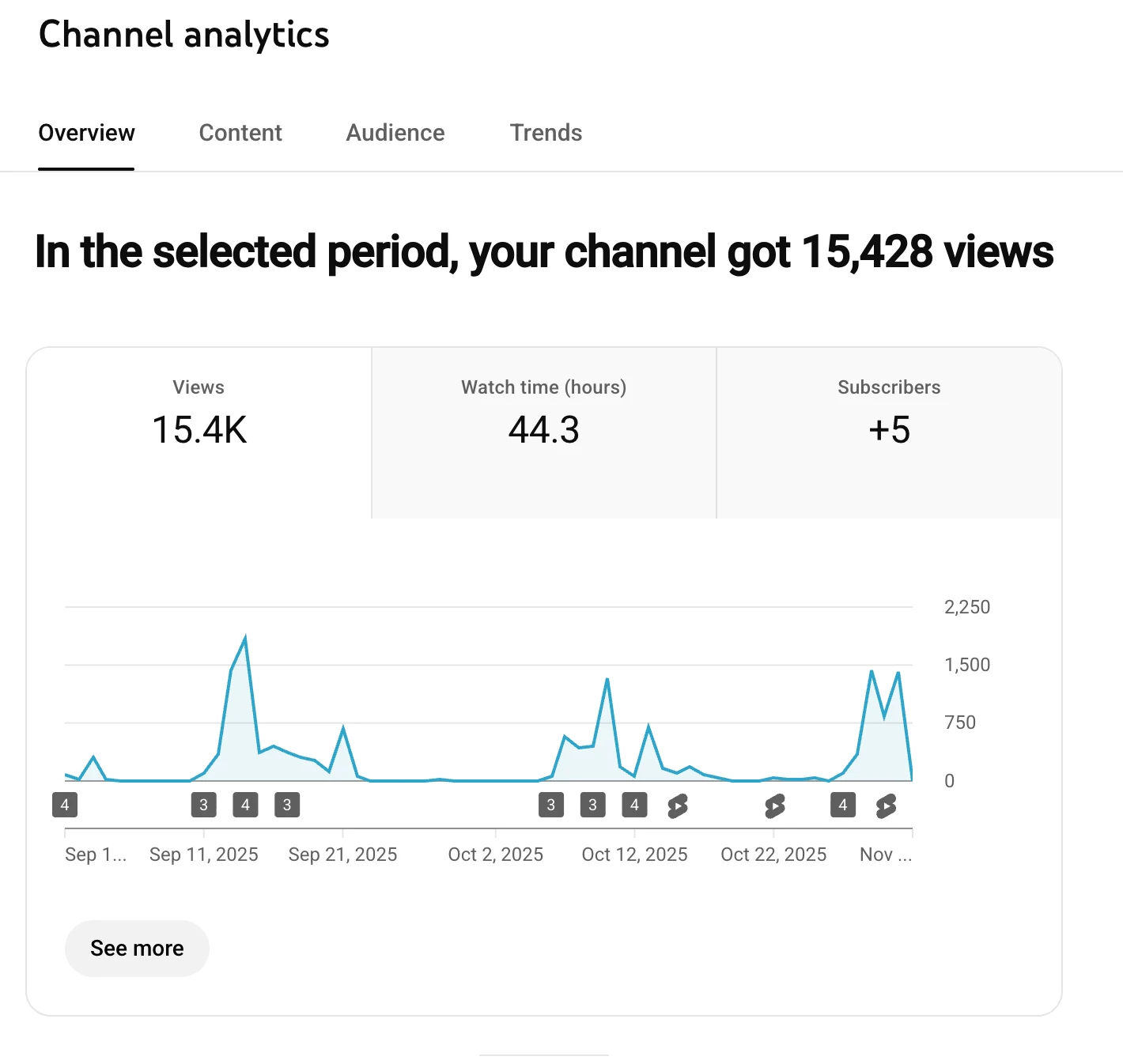Screen dimensions: 1123x1064
Task: Click the 3-video marker at Sep 11
Action: click(x=203, y=805)
